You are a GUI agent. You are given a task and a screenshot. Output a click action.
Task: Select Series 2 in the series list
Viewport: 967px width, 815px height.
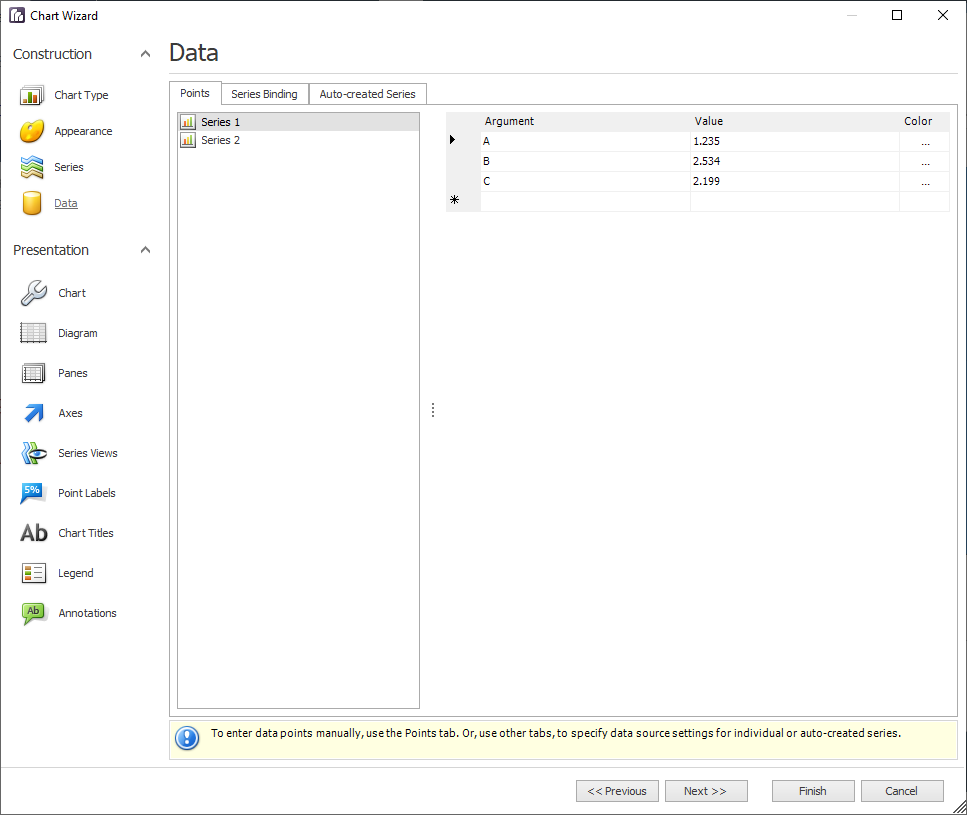218,140
